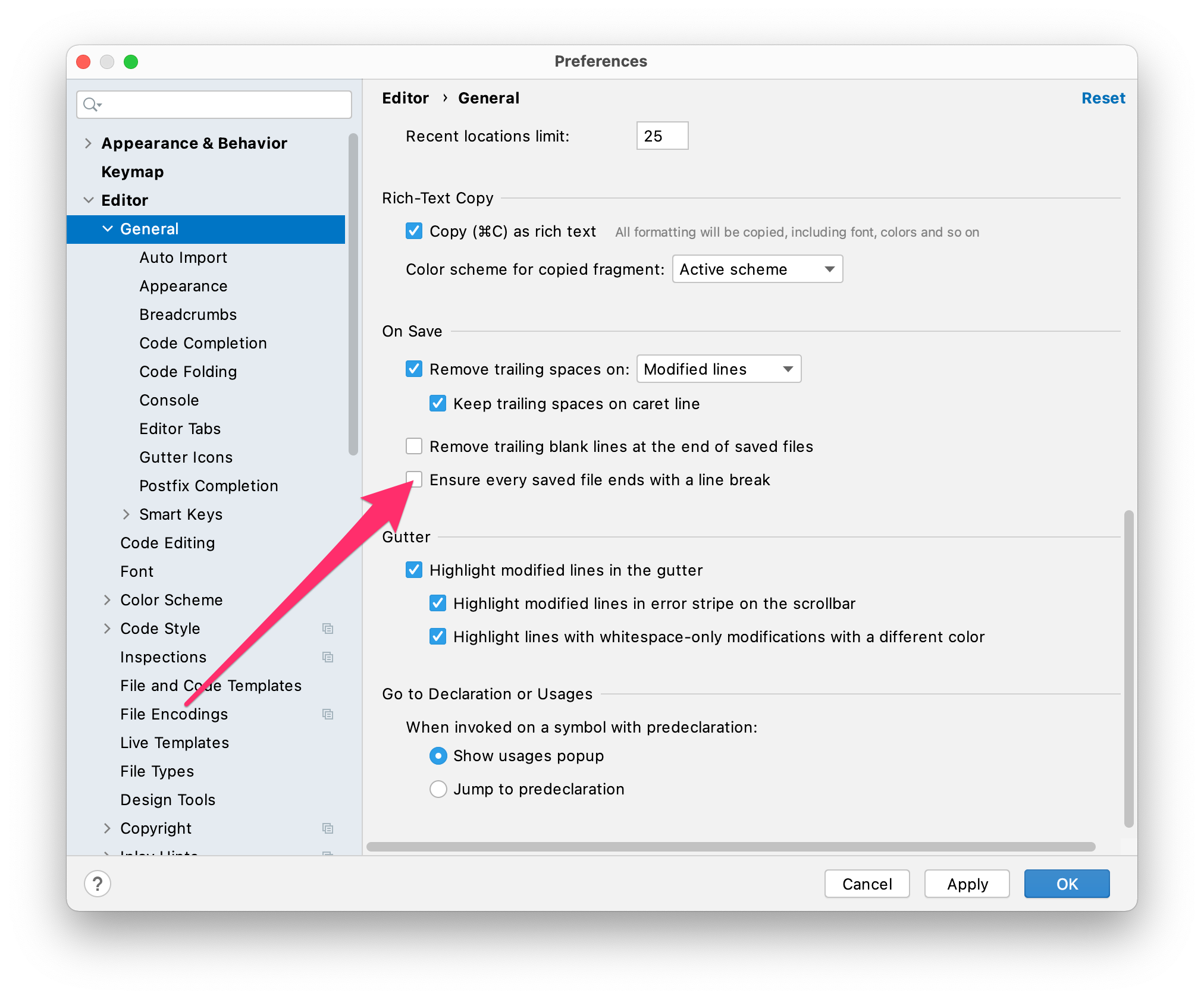Open Live Templates settings page
Image resolution: width=1204 pixels, height=999 pixels.
tap(174, 743)
